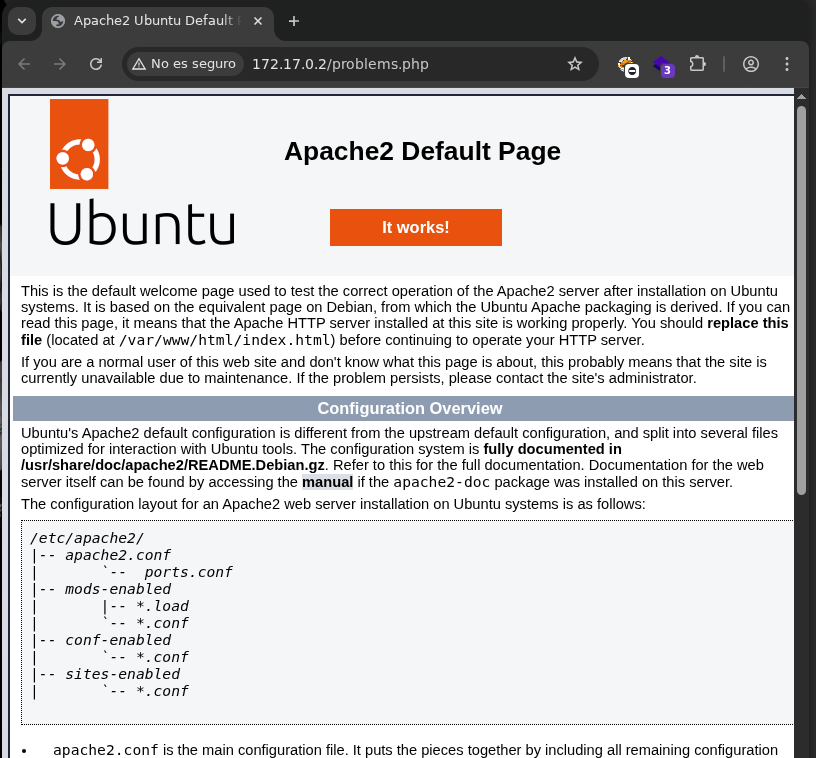Open the cookie extension icon

[x=627, y=65]
